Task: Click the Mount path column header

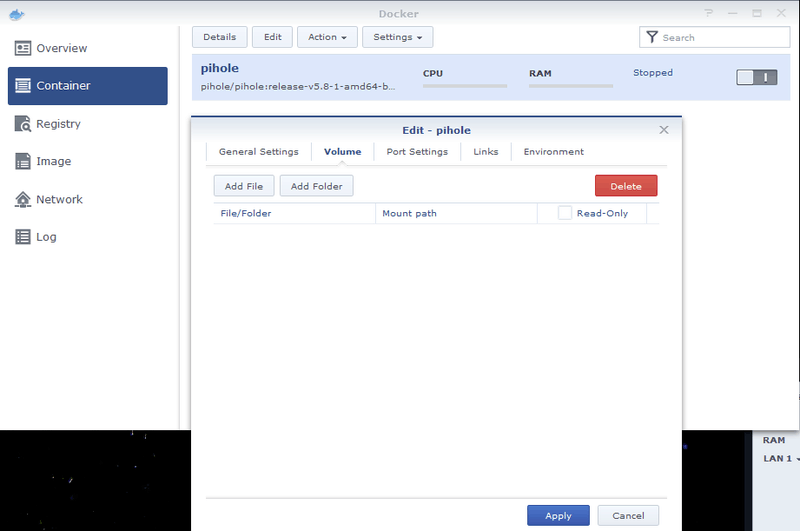Action: pos(456,214)
